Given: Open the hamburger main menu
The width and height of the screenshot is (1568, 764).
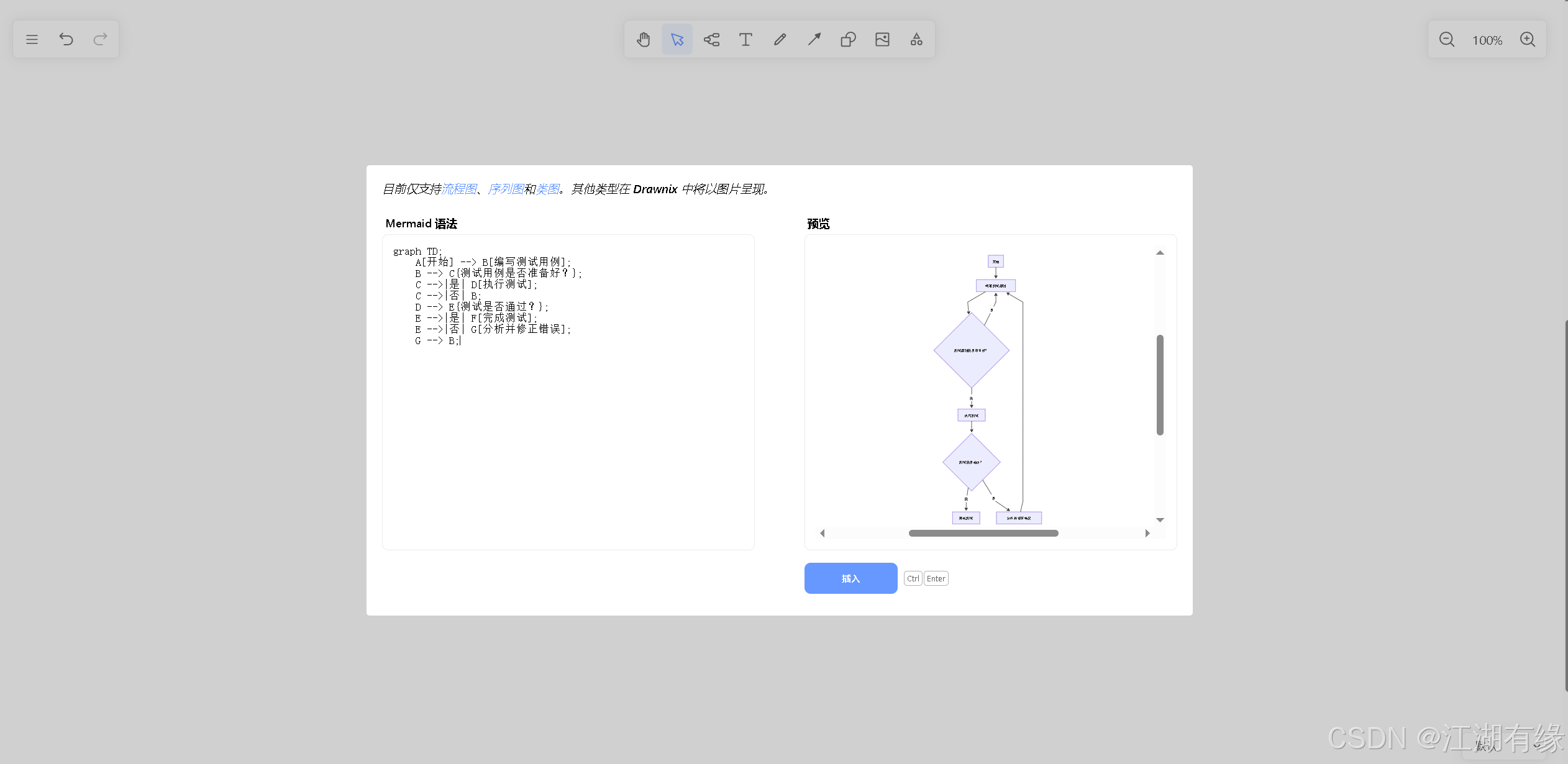Looking at the screenshot, I should (x=32, y=39).
